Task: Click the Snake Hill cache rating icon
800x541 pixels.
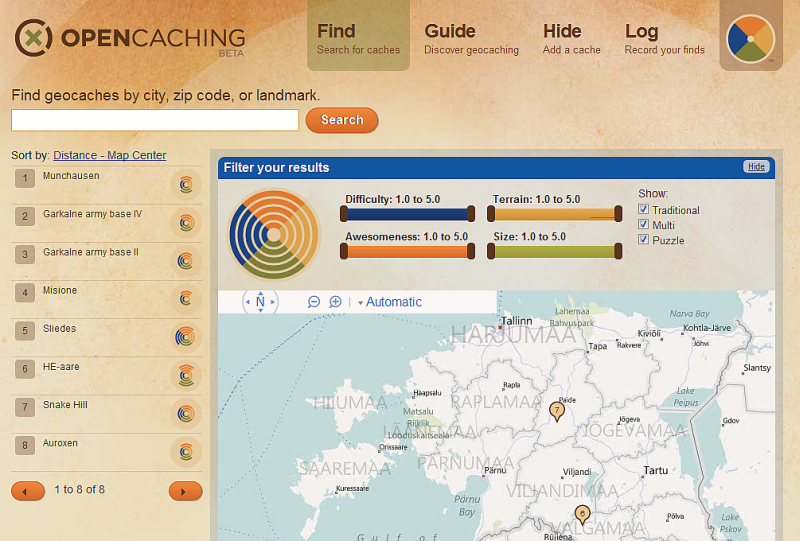Action: [x=186, y=413]
